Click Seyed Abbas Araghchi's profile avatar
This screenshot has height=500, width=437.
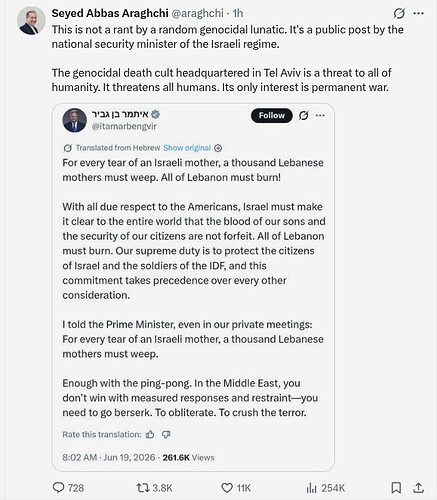[x=31, y=21]
